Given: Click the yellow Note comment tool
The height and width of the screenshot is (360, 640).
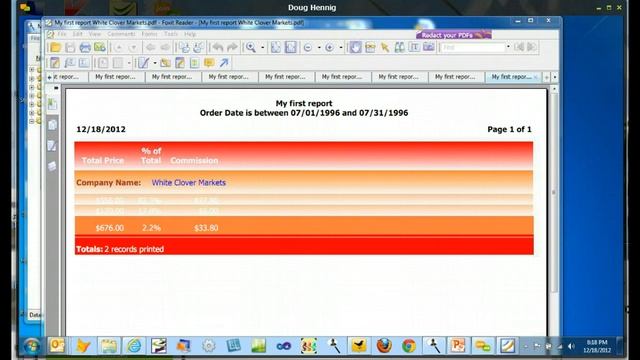Looking at the screenshot, I should click(209, 63).
